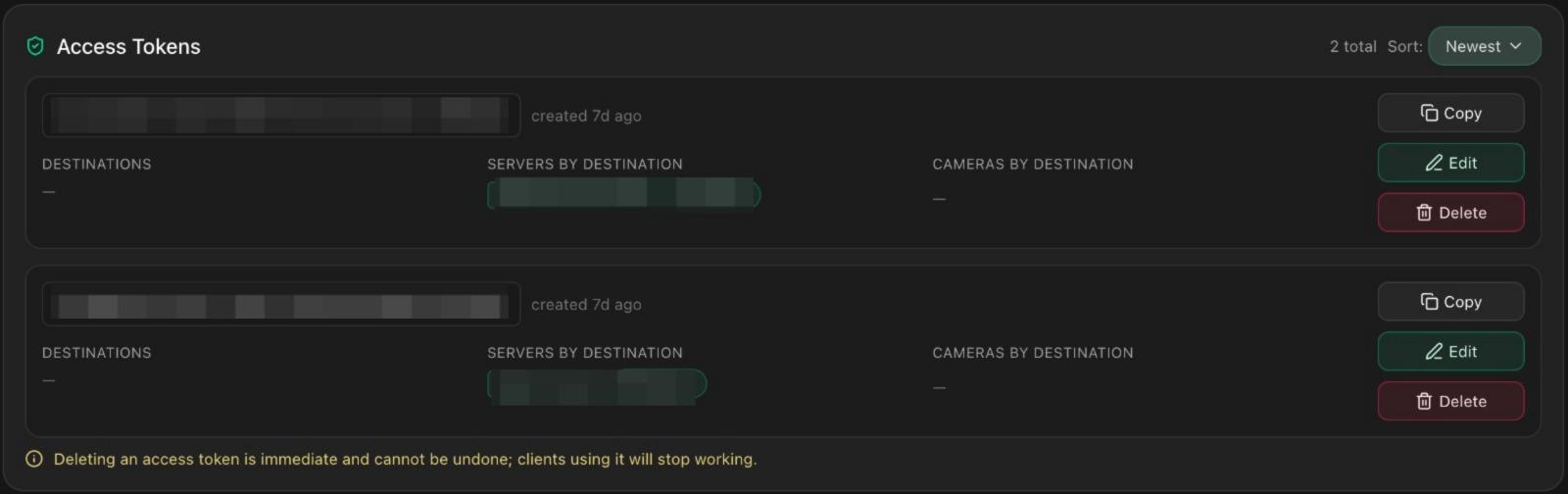This screenshot has width=1568, height=494.
Task: Edit the first access token
Action: [1450, 163]
